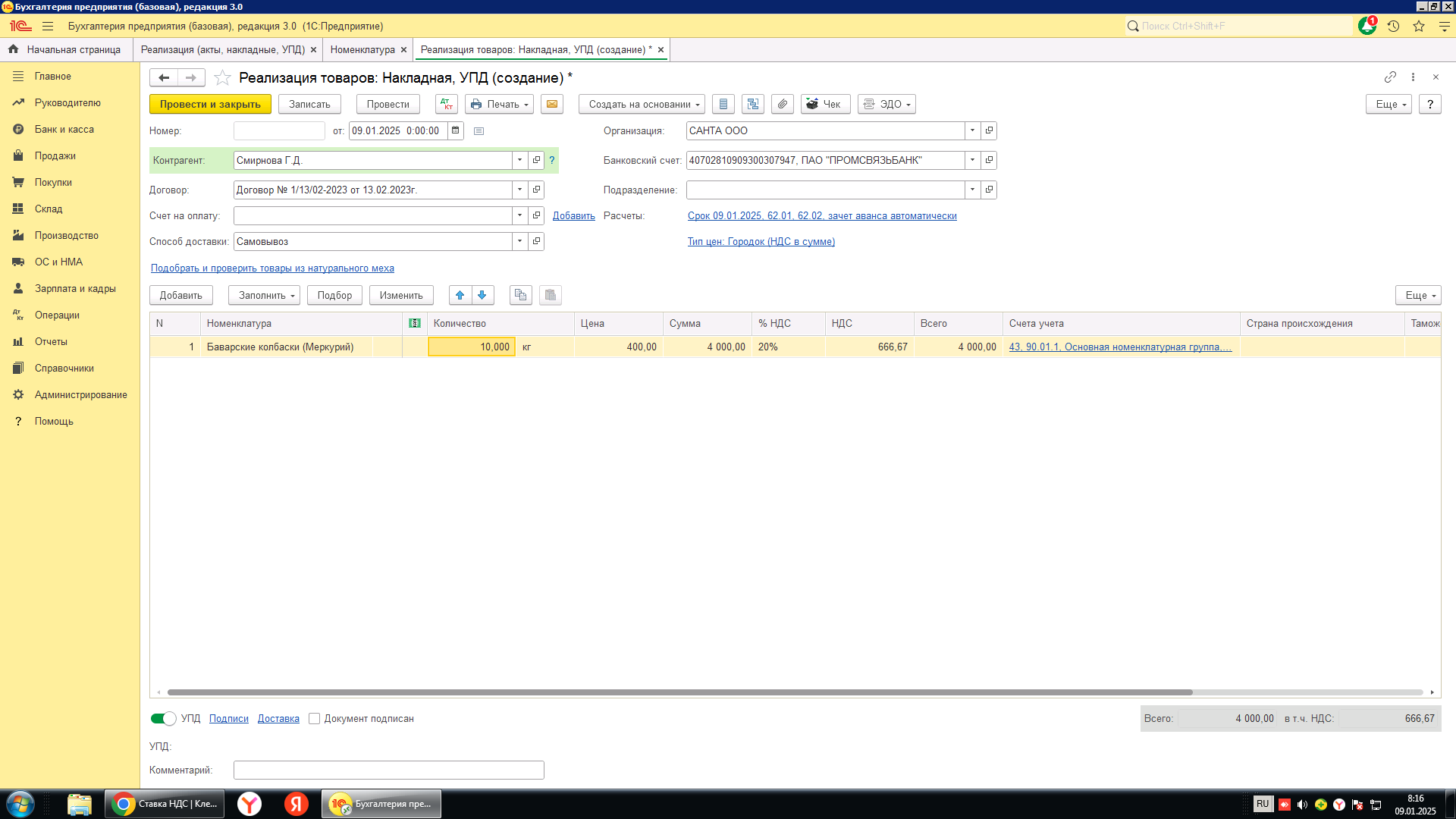This screenshot has width=1456, height=819.
Task: Switch to Начальная страница tab
Action: coord(65,49)
